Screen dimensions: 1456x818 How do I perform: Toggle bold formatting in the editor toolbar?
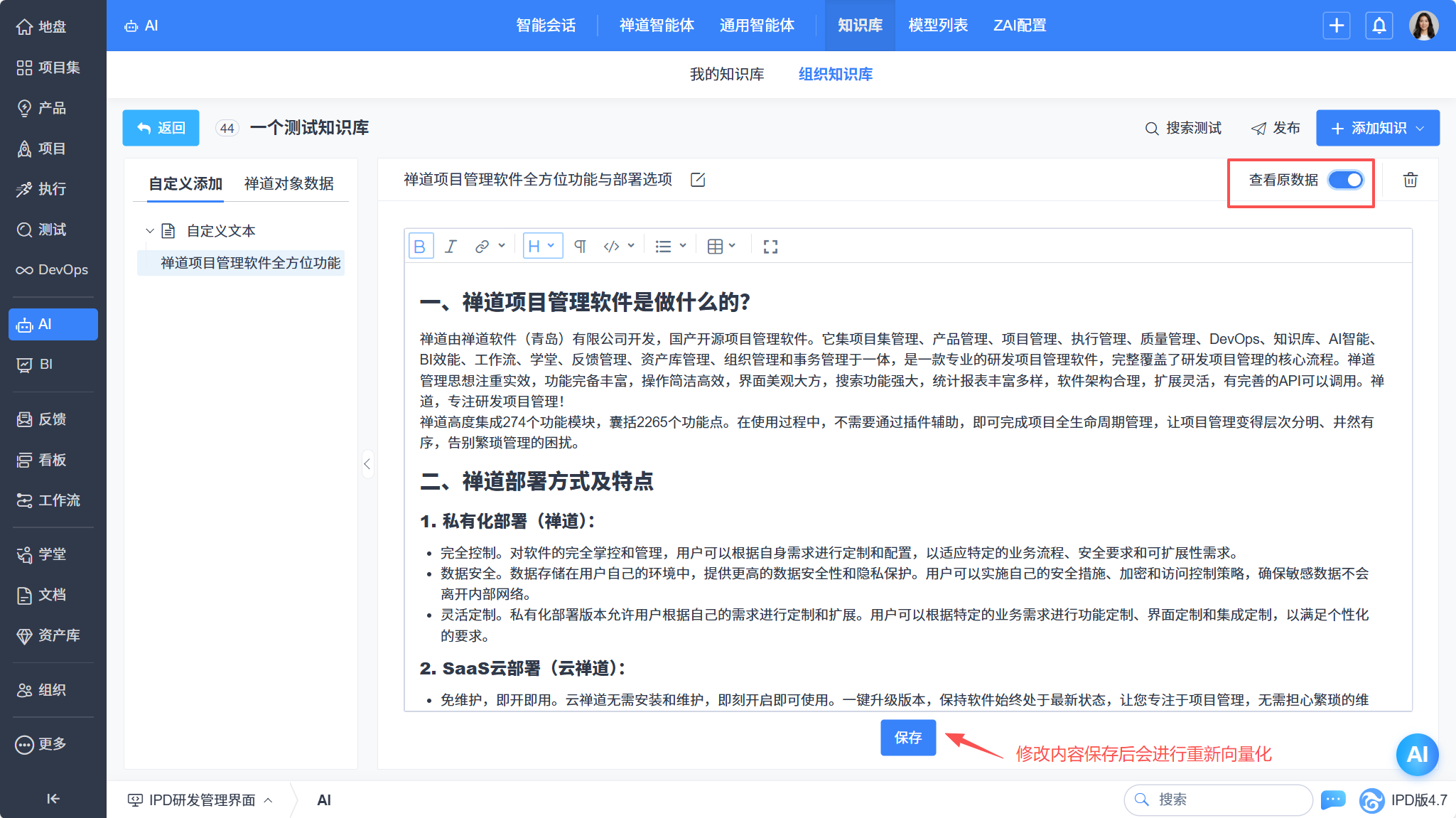(420, 247)
